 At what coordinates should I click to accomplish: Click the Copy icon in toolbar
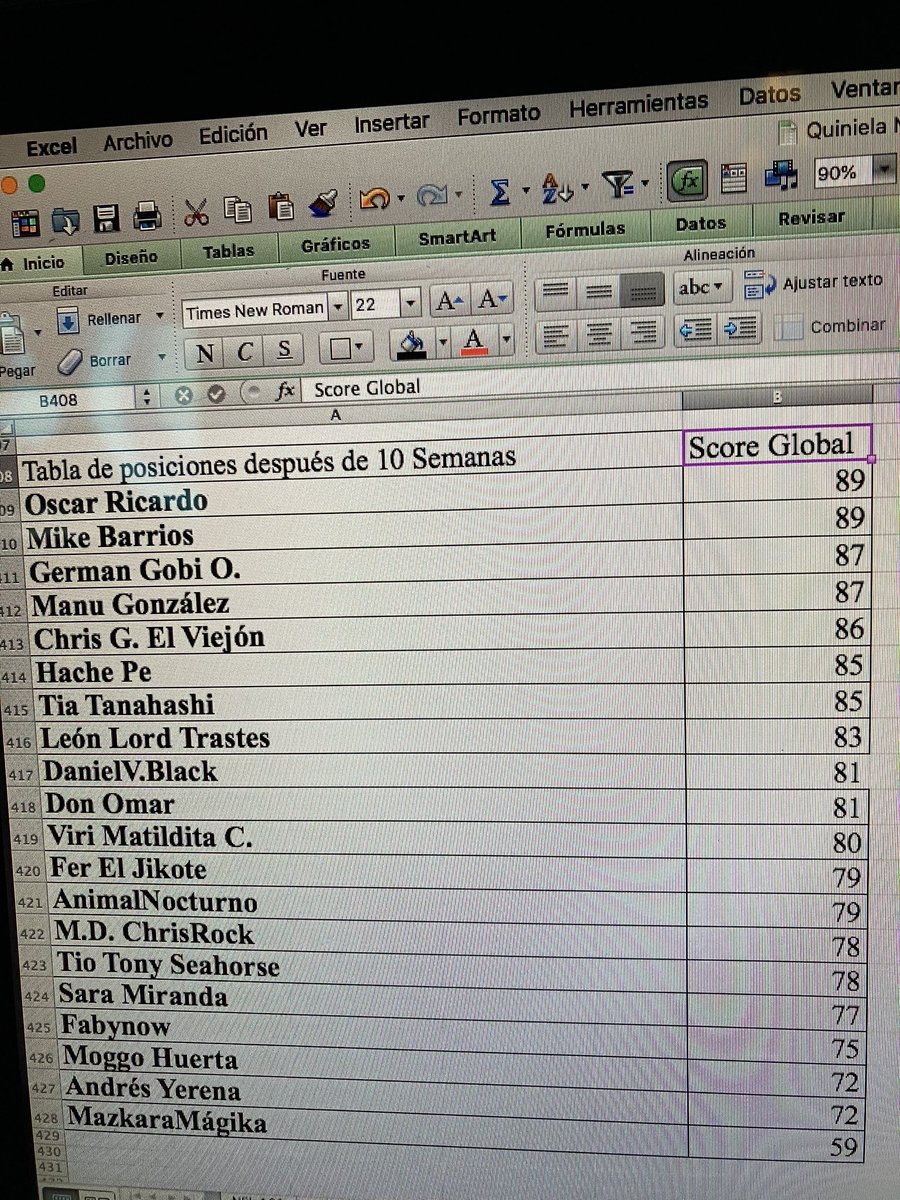(238, 210)
